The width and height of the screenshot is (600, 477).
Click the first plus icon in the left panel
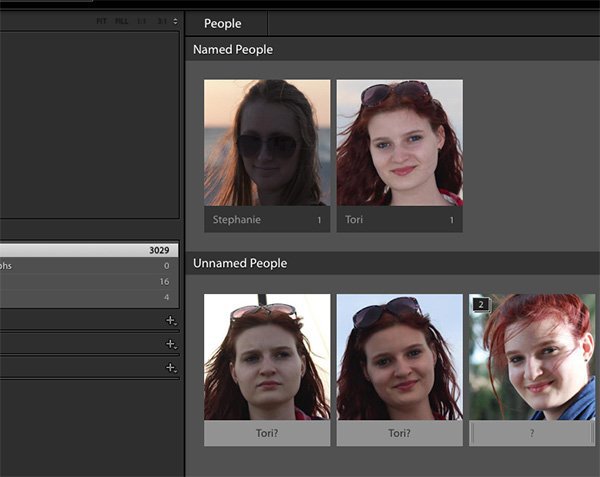pyautogui.click(x=171, y=320)
